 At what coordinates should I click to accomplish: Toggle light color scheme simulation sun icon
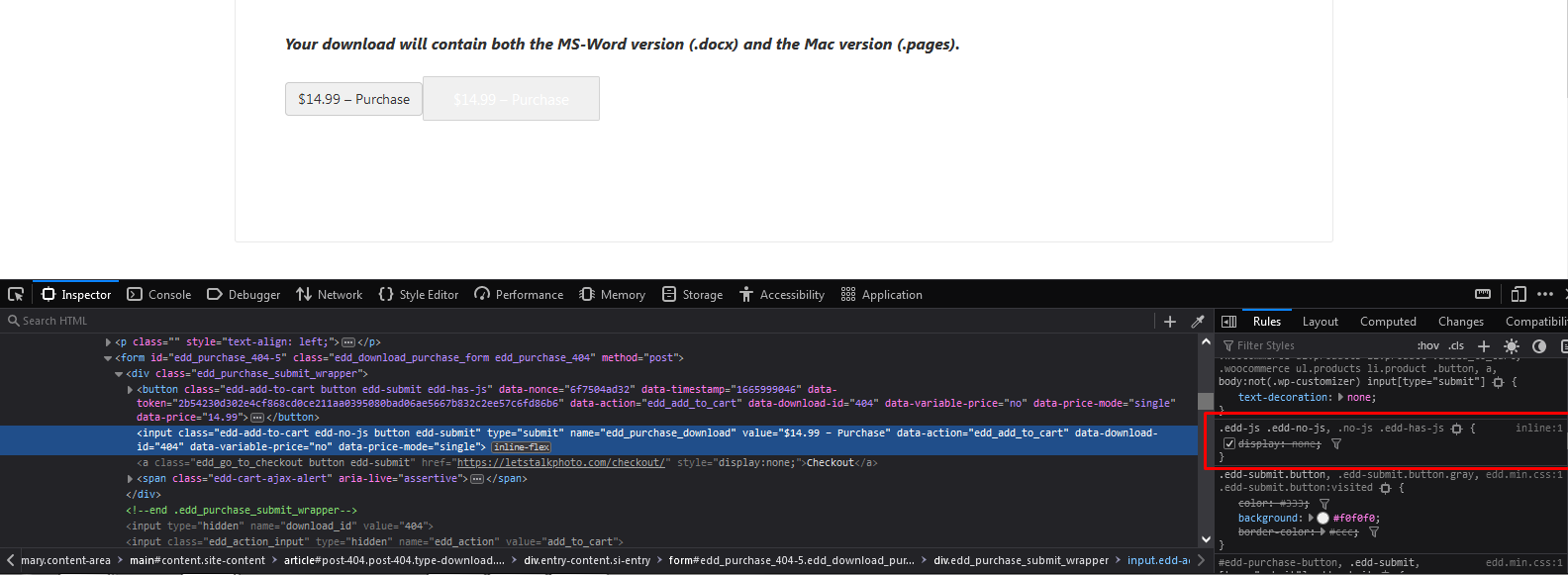point(1511,345)
